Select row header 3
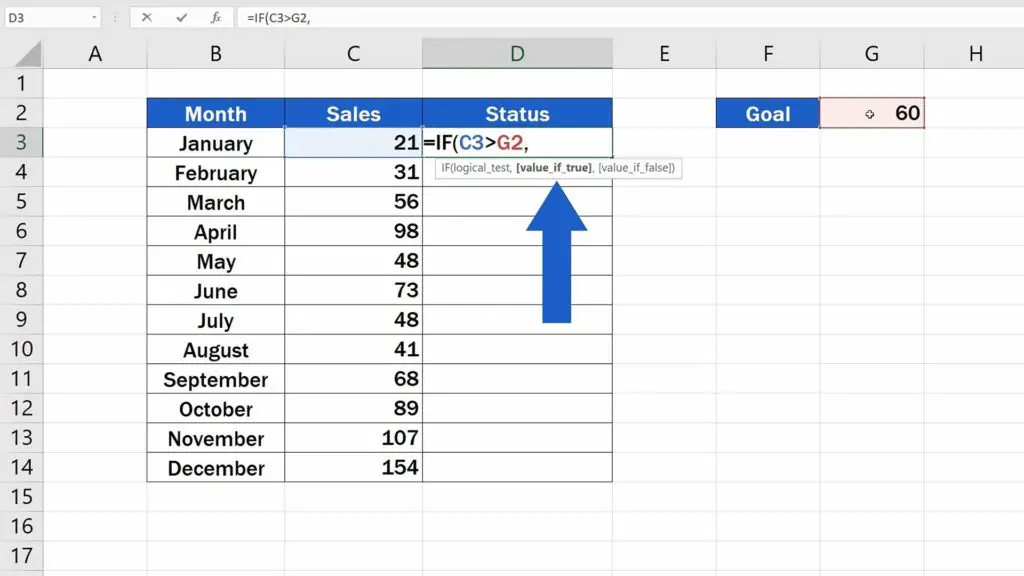 click(20, 143)
